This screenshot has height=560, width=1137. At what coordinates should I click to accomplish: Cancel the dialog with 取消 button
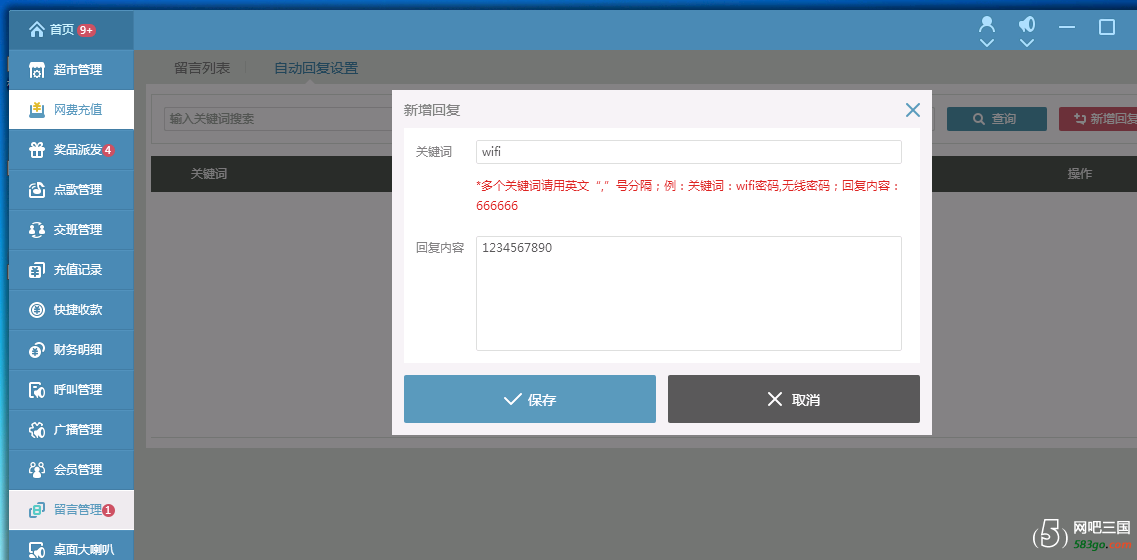click(793, 399)
